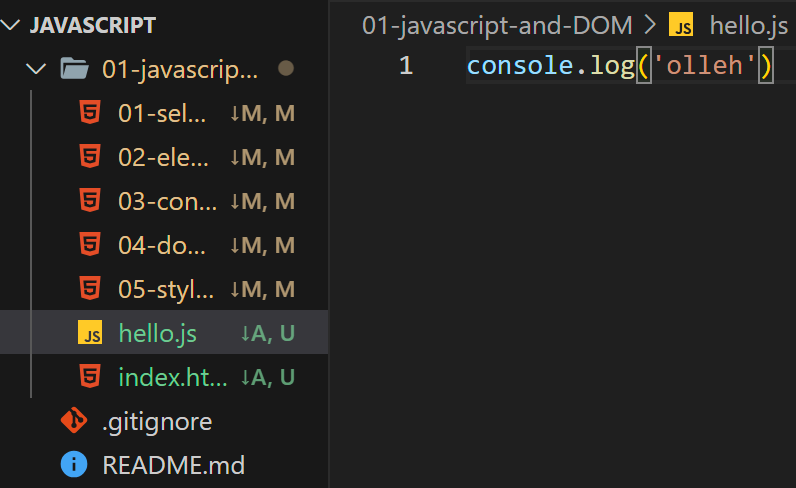Screen dimensions: 796x488
Task: Click the word console in the editor
Action: click(520, 66)
